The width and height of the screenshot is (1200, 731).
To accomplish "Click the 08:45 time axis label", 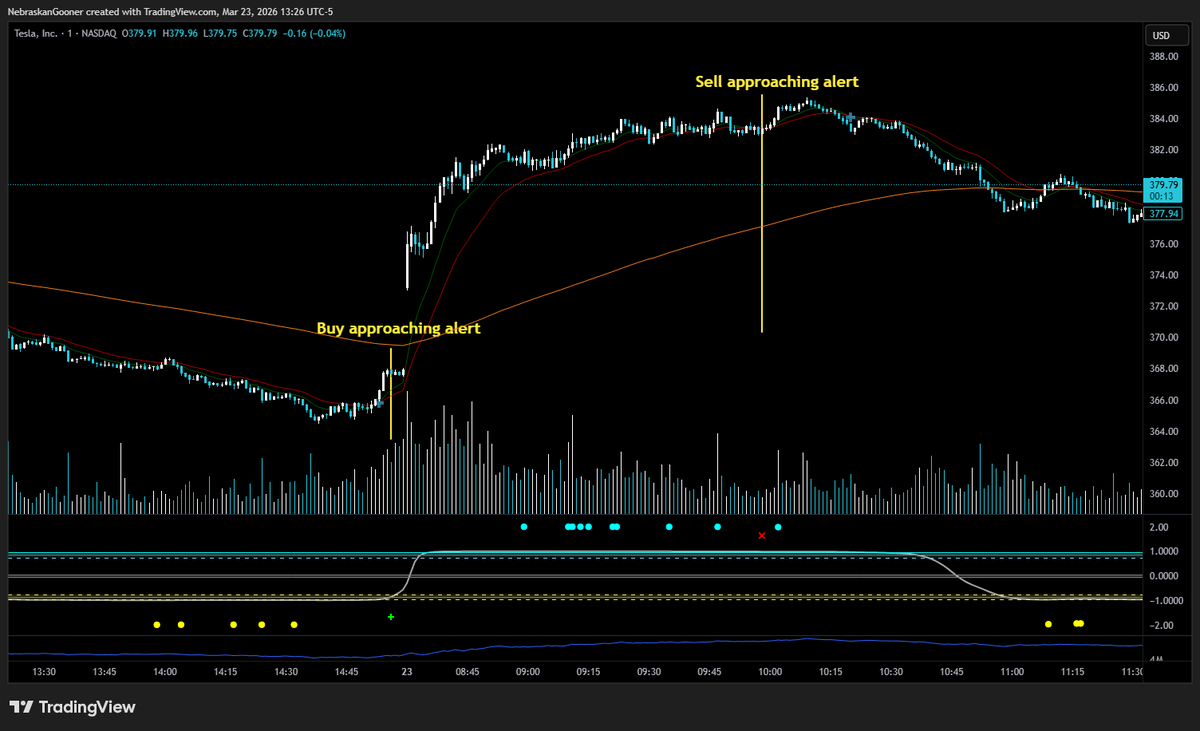I will [x=467, y=672].
